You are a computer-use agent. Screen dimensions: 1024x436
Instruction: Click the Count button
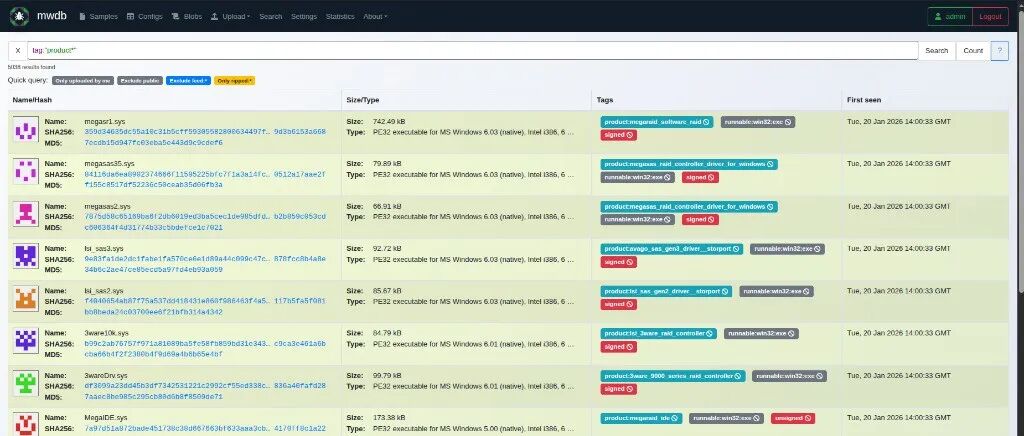click(x=973, y=50)
